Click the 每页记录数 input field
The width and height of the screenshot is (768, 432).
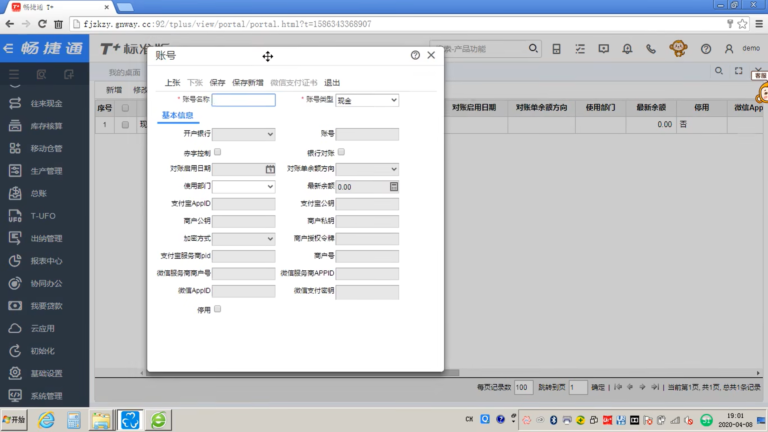tap(523, 387)
